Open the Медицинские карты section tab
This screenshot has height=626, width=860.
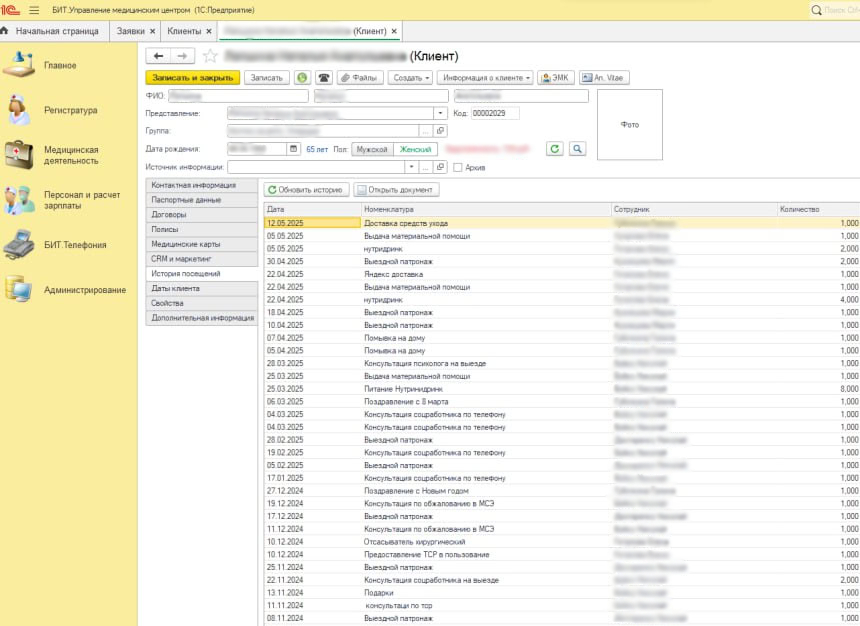[x=201, y=244]
